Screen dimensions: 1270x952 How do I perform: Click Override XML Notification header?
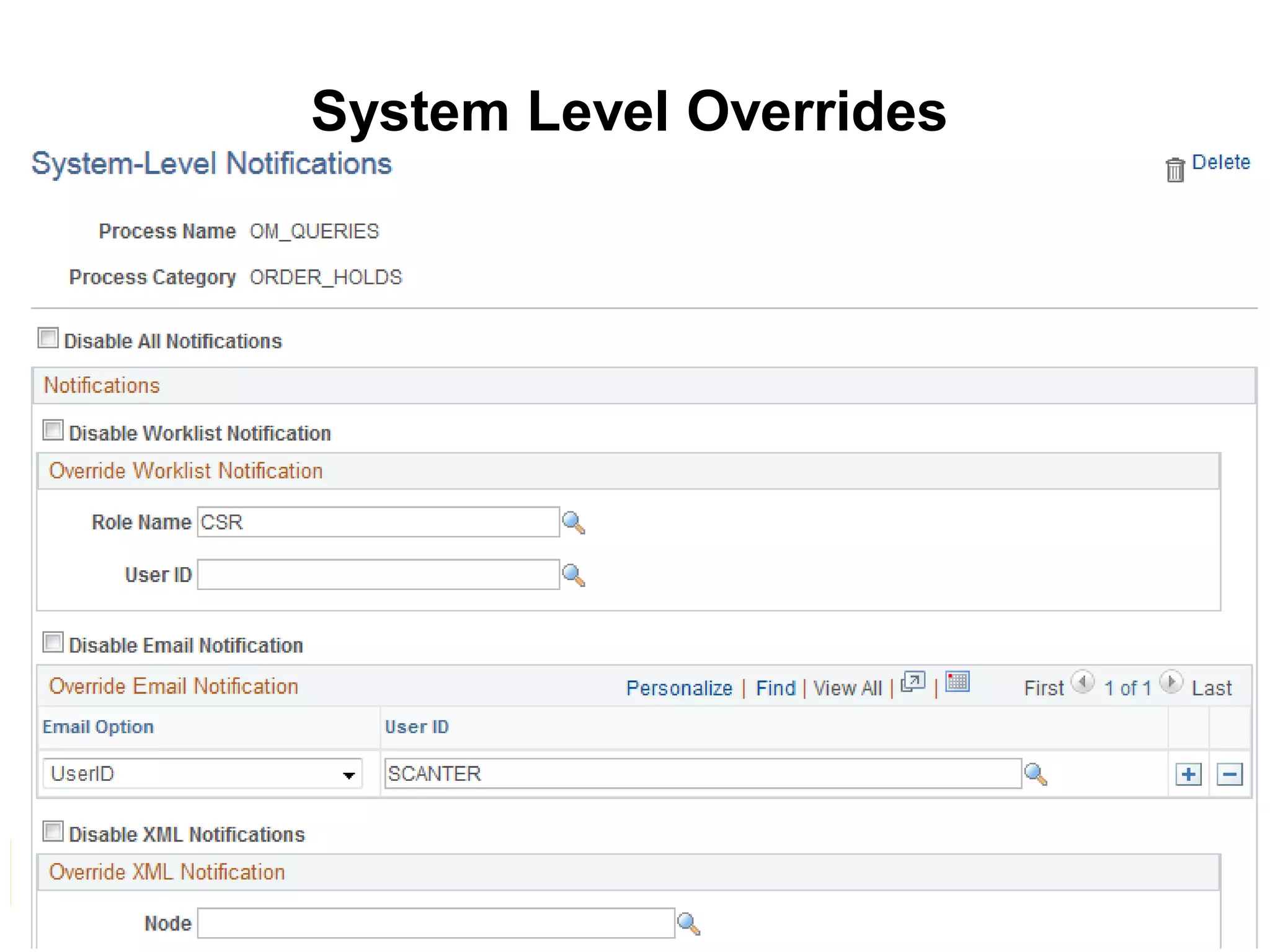coord(166,872)
